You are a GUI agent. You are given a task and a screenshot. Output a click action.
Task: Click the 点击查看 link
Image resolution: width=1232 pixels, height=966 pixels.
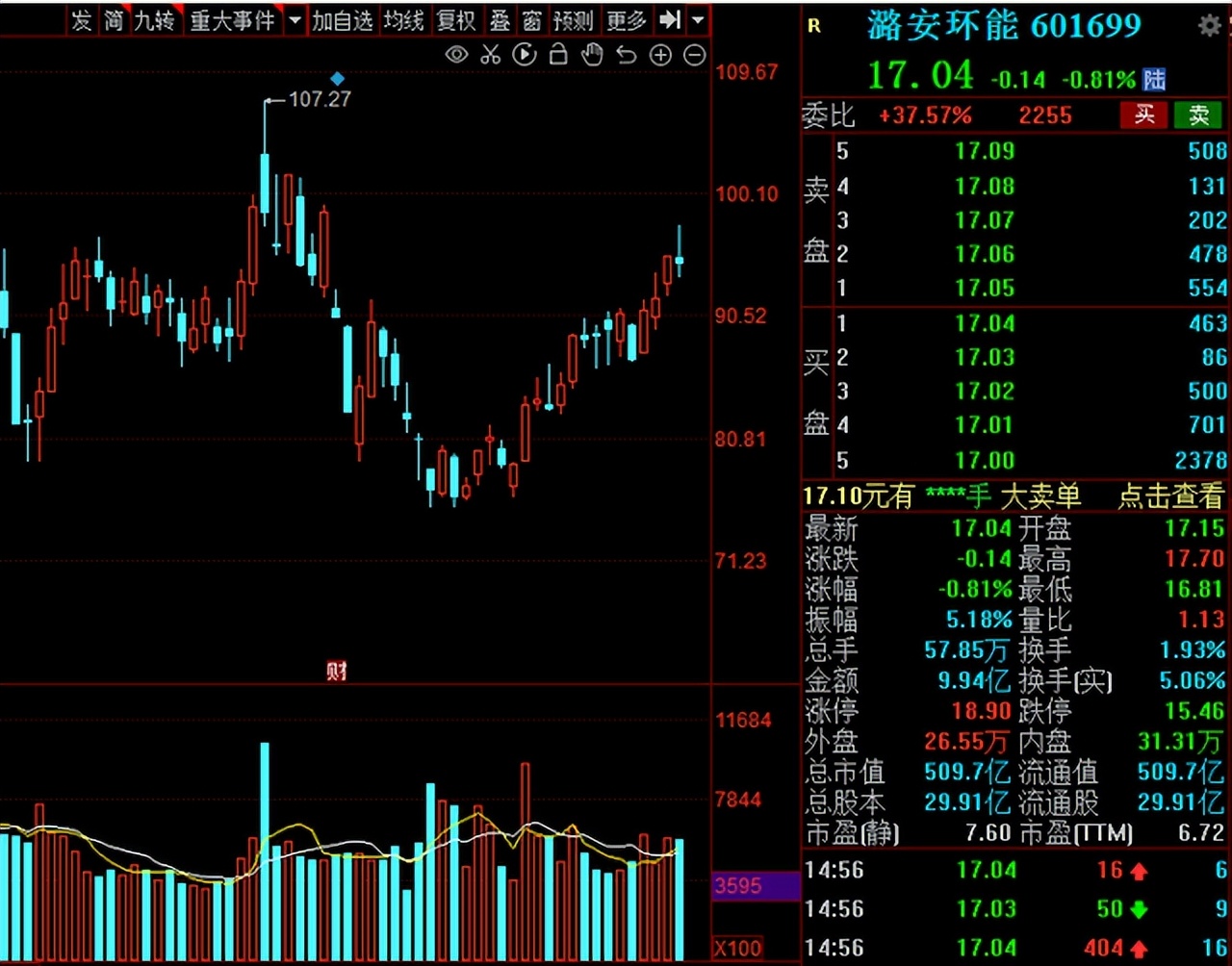[1170, 496]
